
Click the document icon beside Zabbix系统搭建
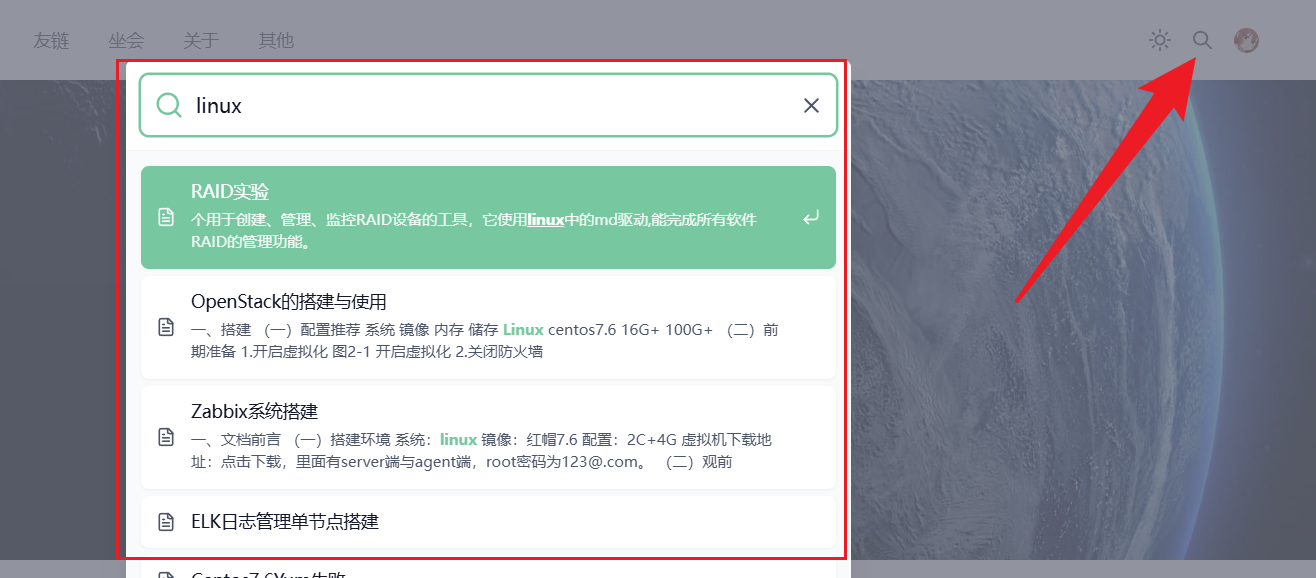coord(166,438)
